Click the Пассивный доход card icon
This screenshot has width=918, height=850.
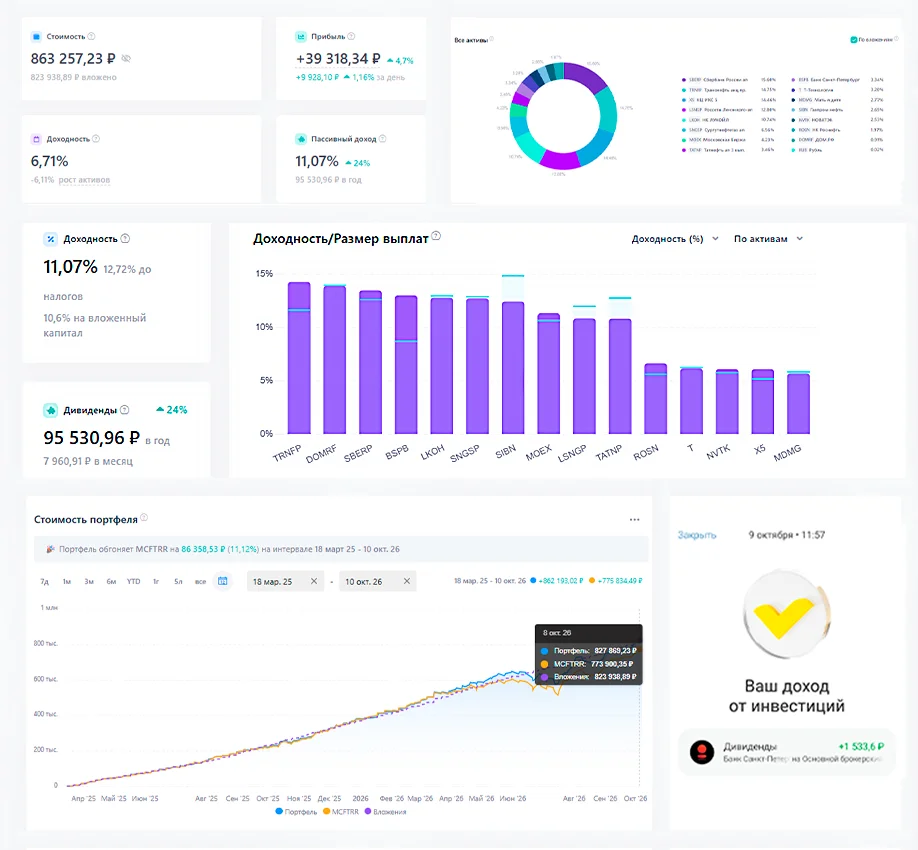pyautogui.click(x=301, y=139)
